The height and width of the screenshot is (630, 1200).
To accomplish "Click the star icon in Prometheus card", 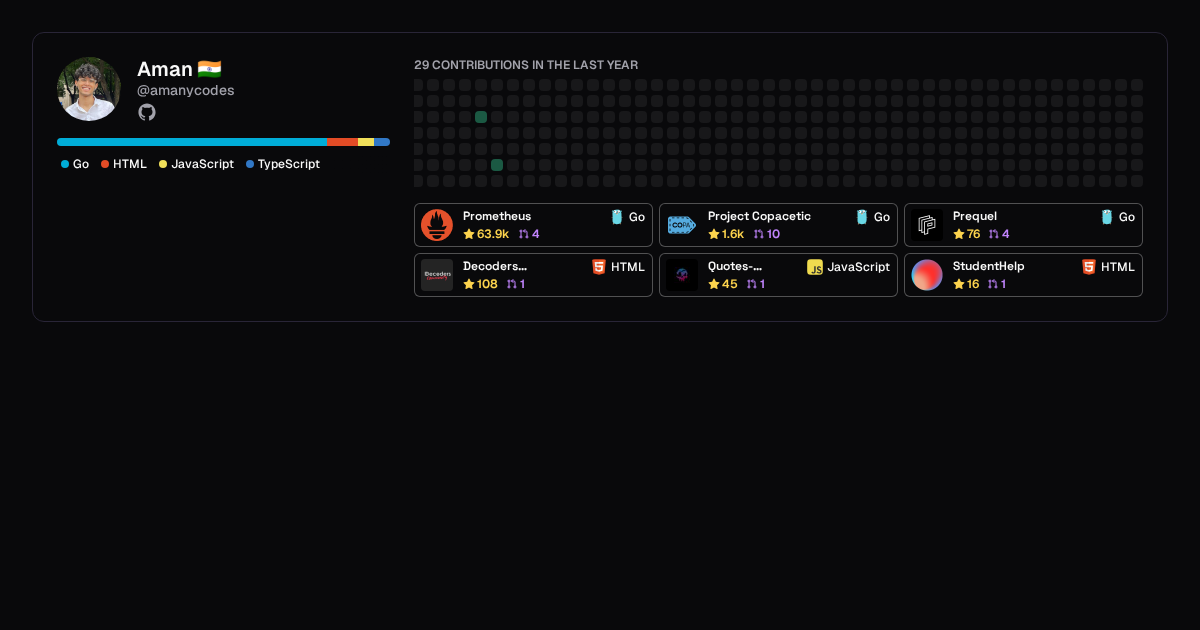I will [x=469, y=234].
